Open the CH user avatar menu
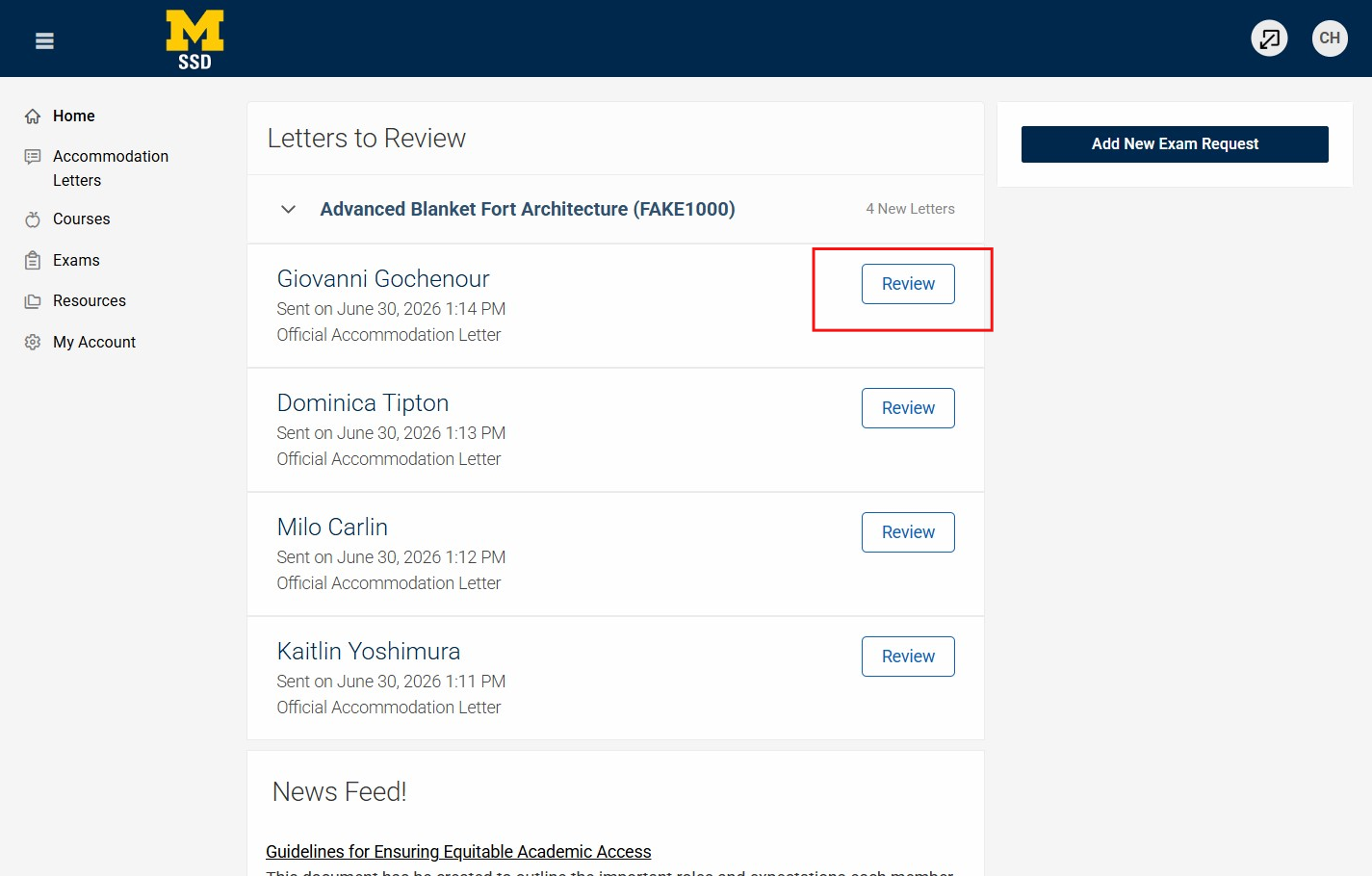The width and height of the screenshot is (1372, 876). [x=1330, y=39]
